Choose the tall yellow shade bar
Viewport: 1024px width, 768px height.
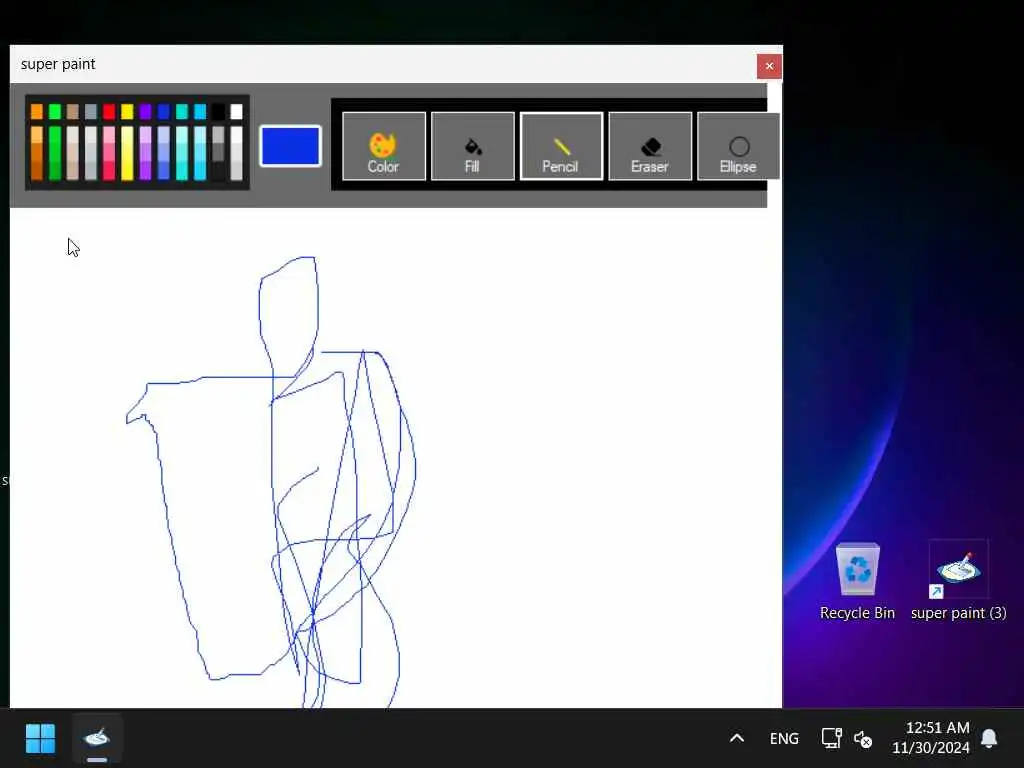(127, 153)
